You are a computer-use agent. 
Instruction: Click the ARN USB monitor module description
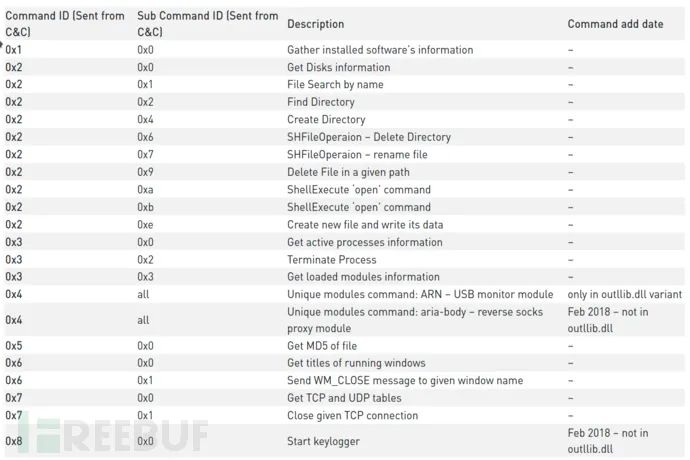[420, 294]
